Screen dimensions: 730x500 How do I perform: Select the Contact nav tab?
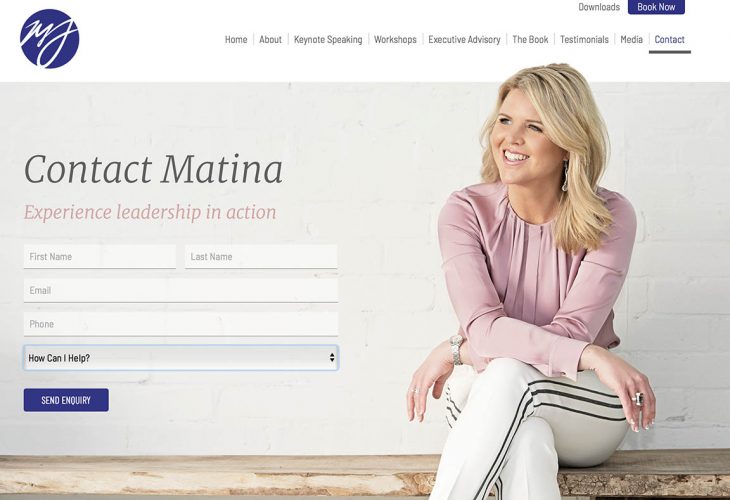pyautogui.click(x=669, y=40)
